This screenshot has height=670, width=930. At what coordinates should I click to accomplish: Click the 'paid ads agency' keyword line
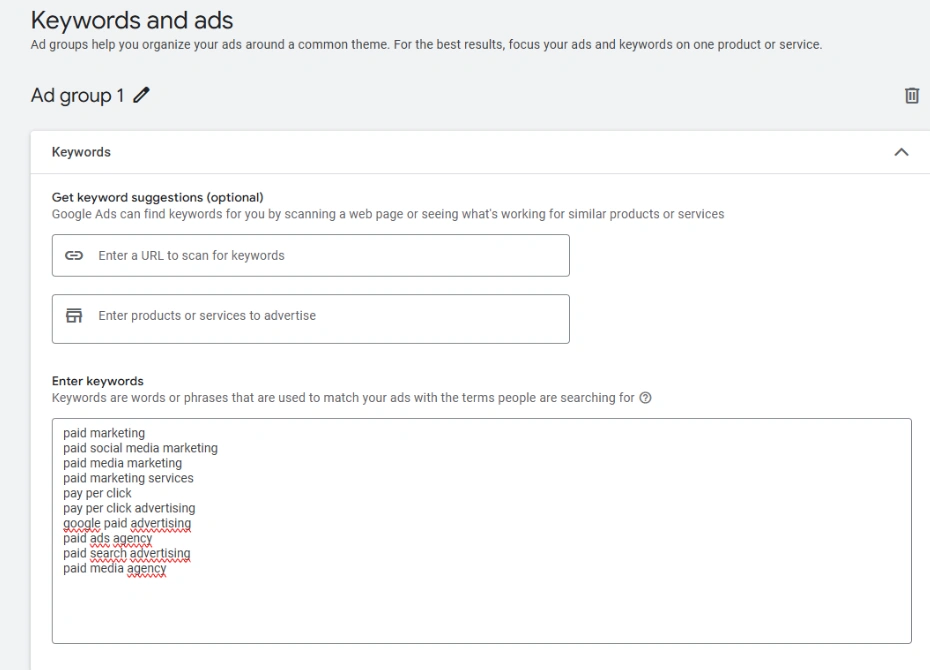(107, 538)
